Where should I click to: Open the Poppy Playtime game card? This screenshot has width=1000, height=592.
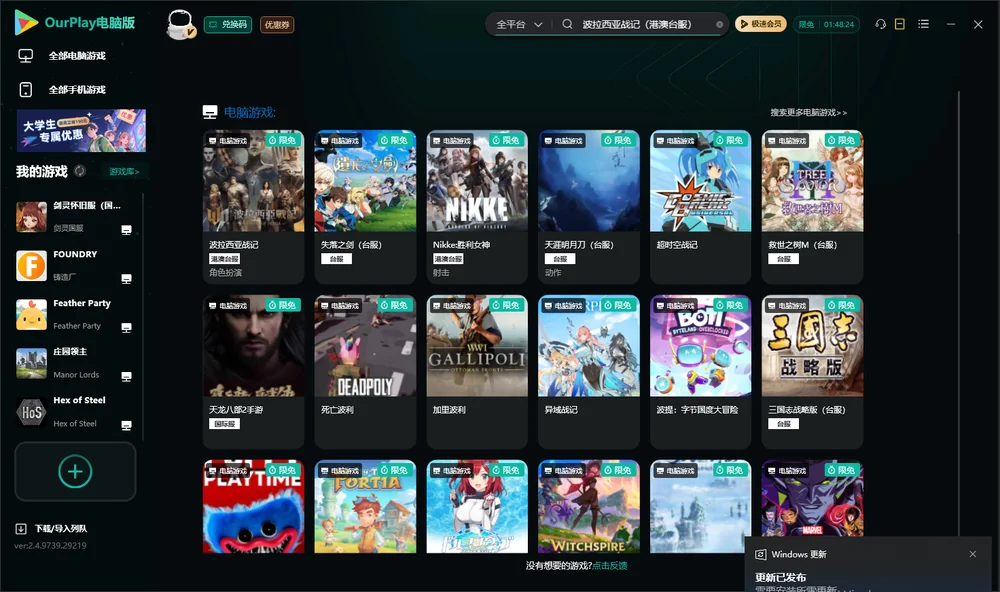tap(253, 507)
